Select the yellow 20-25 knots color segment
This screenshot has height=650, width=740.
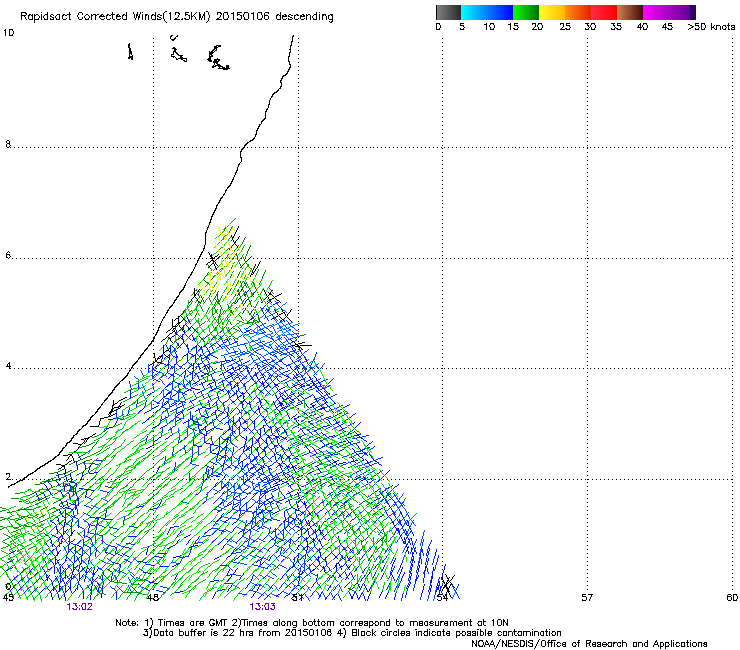pos(552,12)
